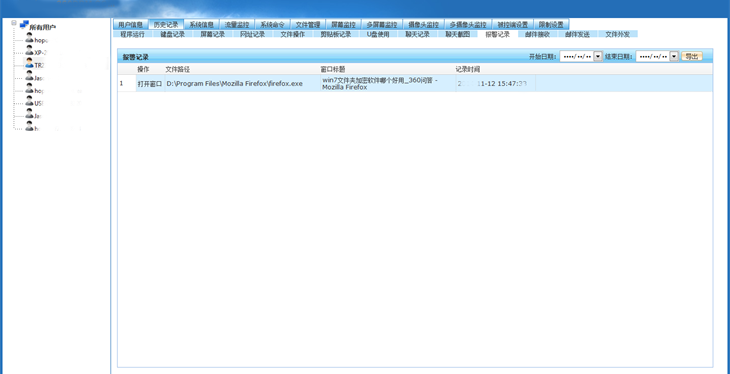
Task: Open the 文件外发 sub-tab
Action: point(617,34)
